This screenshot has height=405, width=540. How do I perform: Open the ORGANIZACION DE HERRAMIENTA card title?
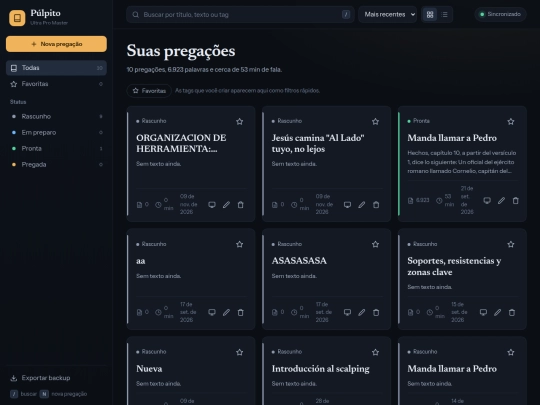coord(181,143)
